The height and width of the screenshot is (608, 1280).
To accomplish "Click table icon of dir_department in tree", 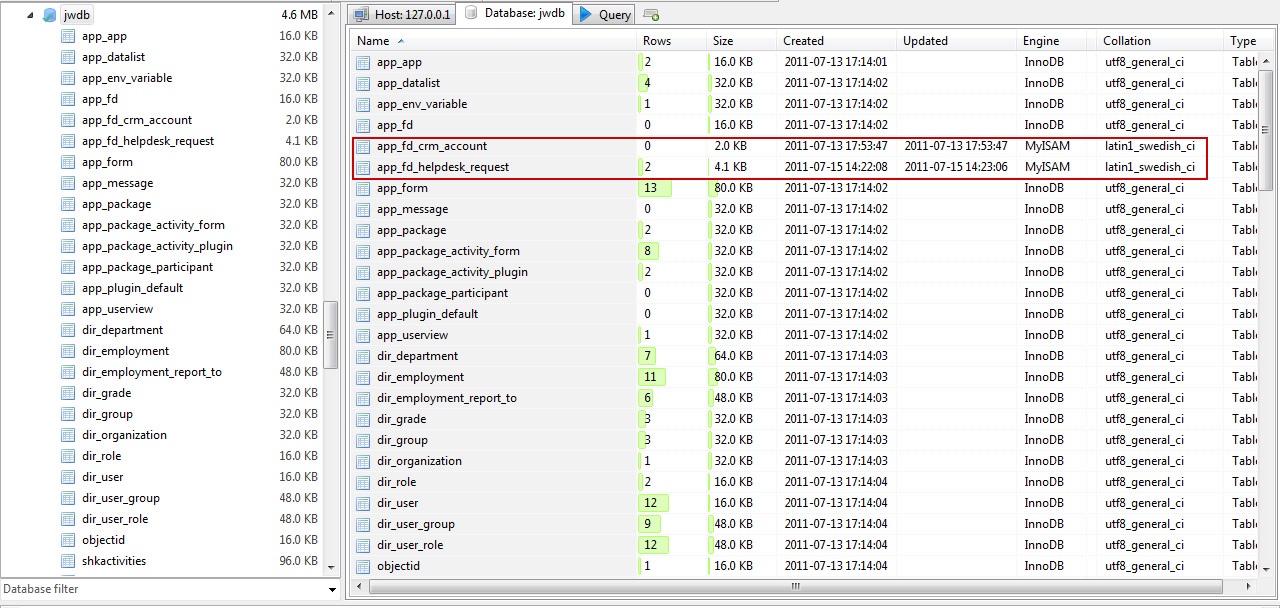I will (x=68, y=330).
